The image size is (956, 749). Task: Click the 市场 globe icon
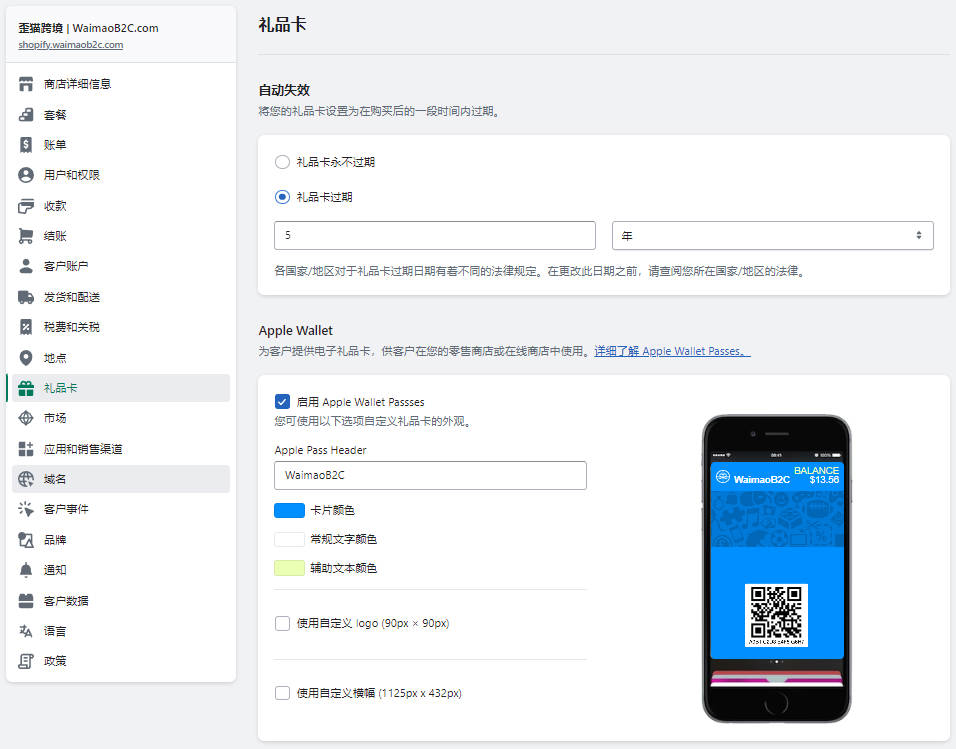(x=26, y=418)
